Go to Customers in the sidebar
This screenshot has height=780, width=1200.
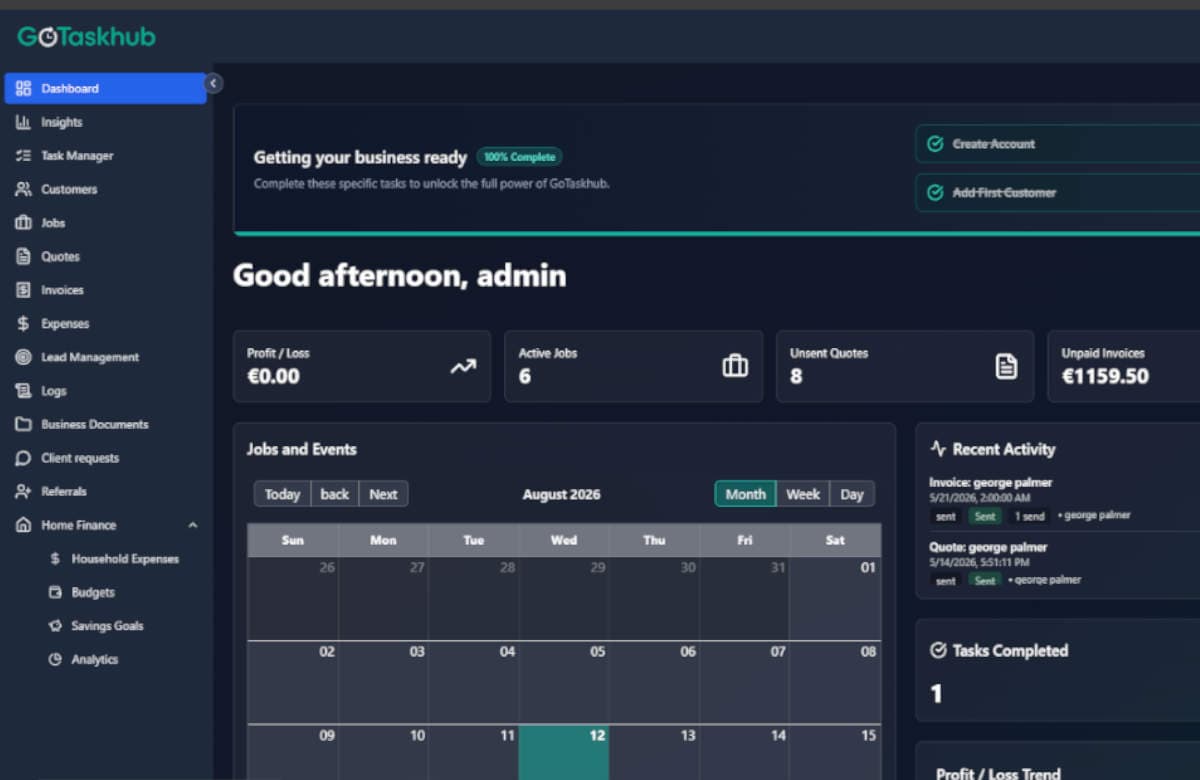[x=105, y=189]
